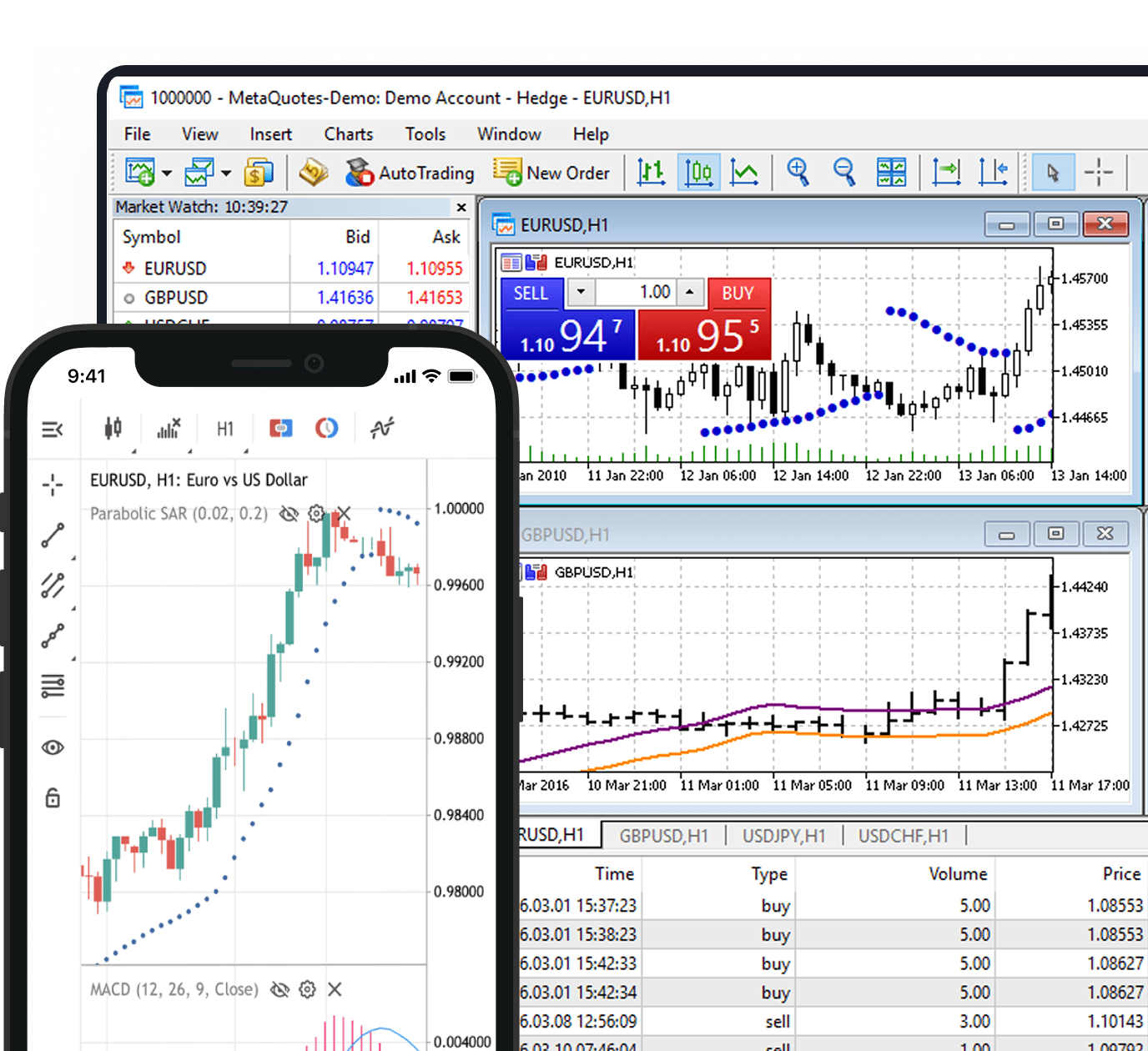Toggle chart shift
The image size is (1148, 1051).
(x=993, y=173)
